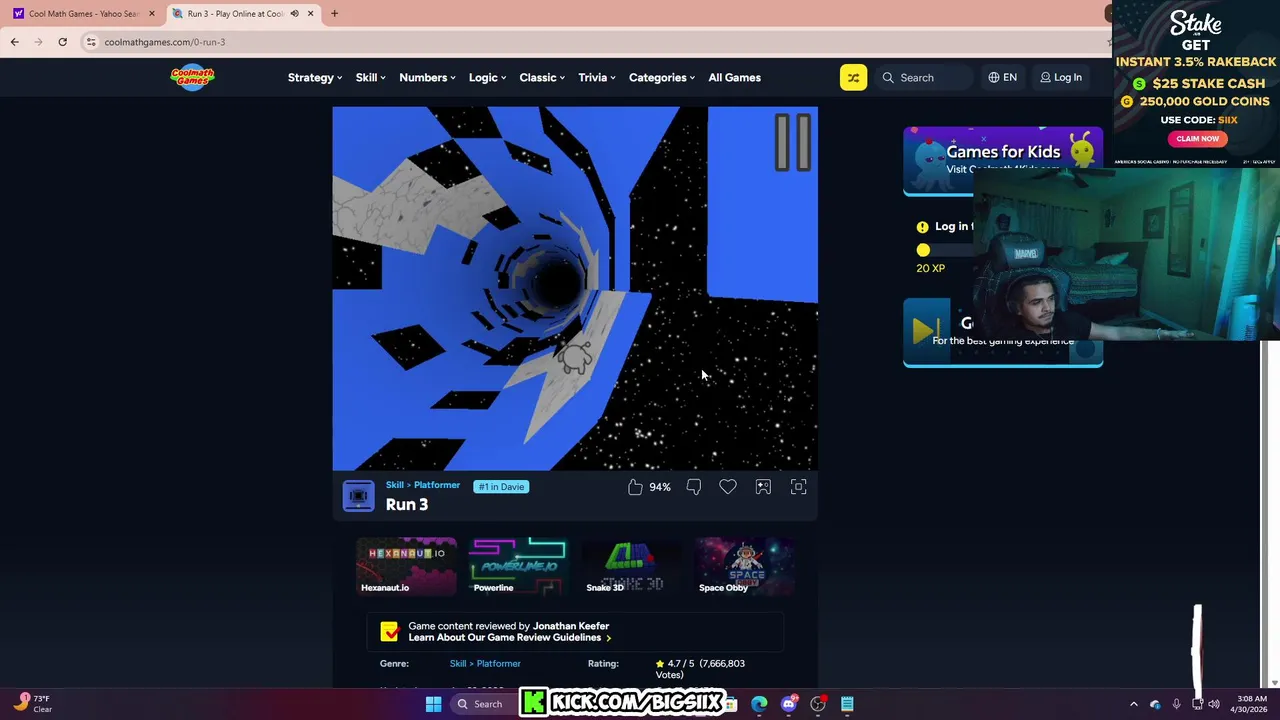Image resolution: width=1280 pixels, height=720 pixels.
Task: Open the Strategy games menu
Action: [315, 77]
